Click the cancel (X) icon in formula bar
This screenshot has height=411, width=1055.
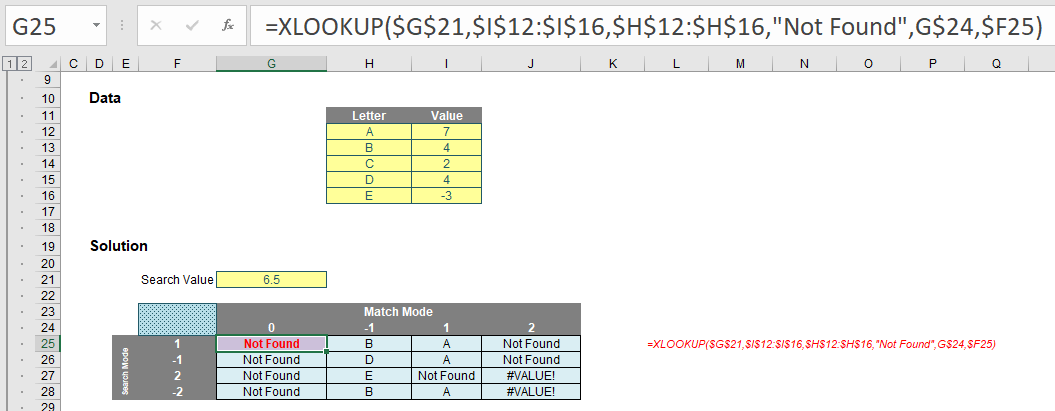pos(155,26)
